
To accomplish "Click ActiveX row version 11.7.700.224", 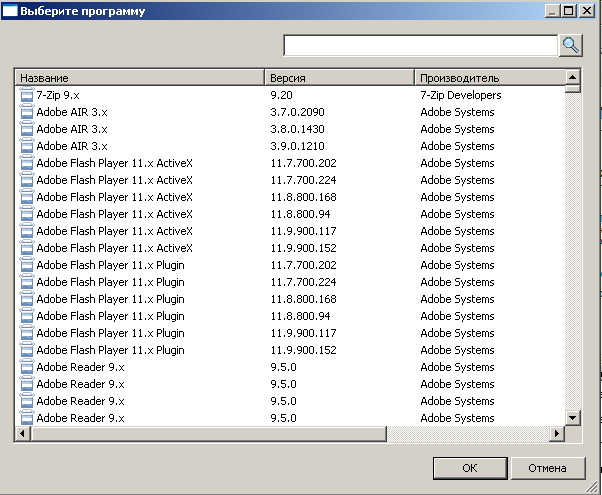I will 303,180.
